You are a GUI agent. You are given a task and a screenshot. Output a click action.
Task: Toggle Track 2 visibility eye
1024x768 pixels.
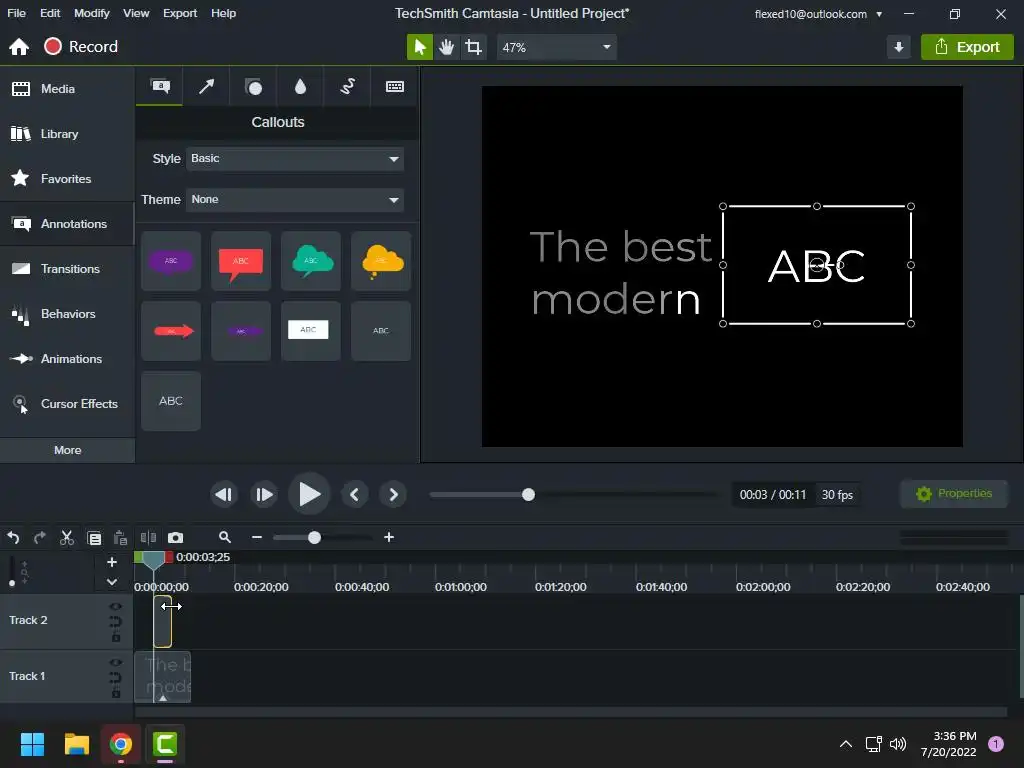click(116, 607)
